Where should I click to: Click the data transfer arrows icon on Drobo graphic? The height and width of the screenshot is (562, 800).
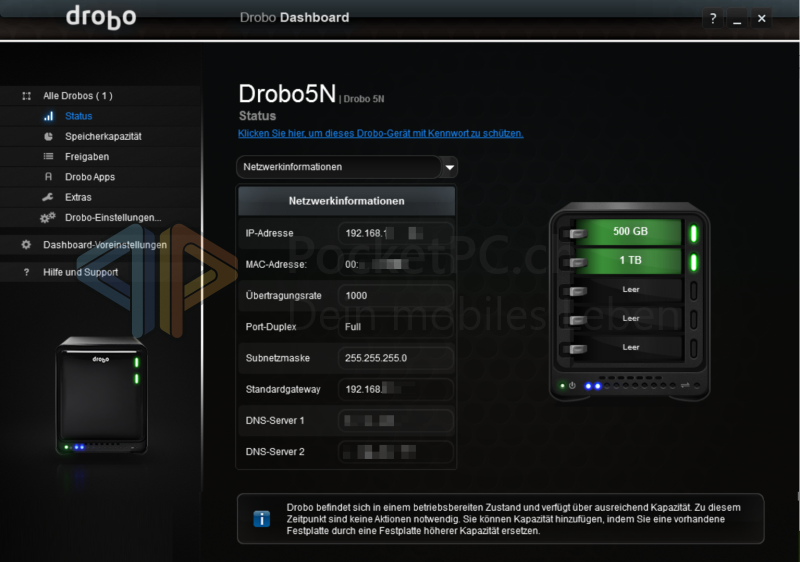point(685,385)
